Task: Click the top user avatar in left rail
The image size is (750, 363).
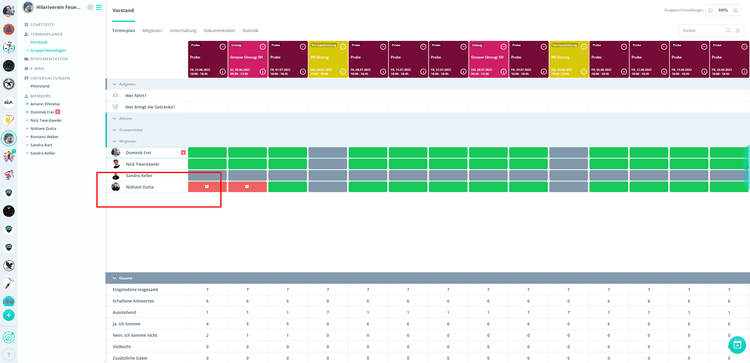Action: coord(9,11)
